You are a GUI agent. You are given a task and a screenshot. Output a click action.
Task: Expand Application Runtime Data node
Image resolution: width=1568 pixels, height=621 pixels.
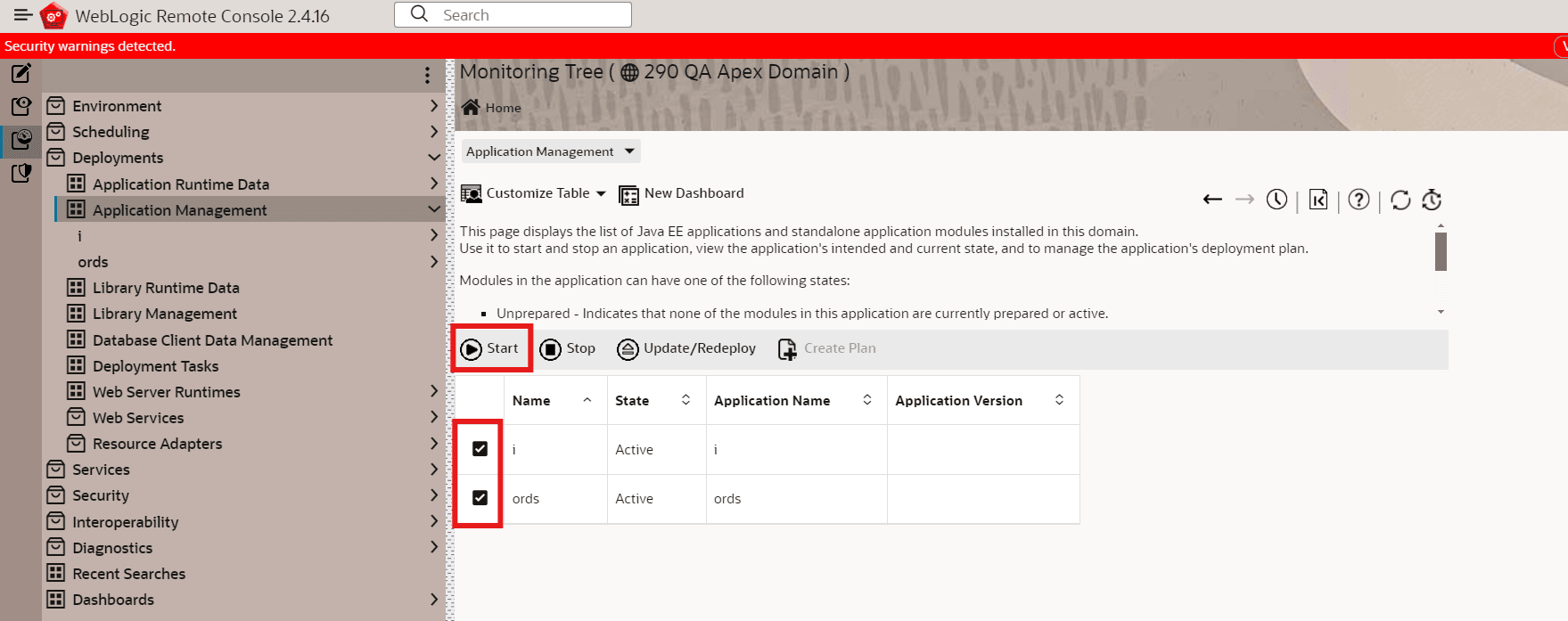(x=434, y=184)
